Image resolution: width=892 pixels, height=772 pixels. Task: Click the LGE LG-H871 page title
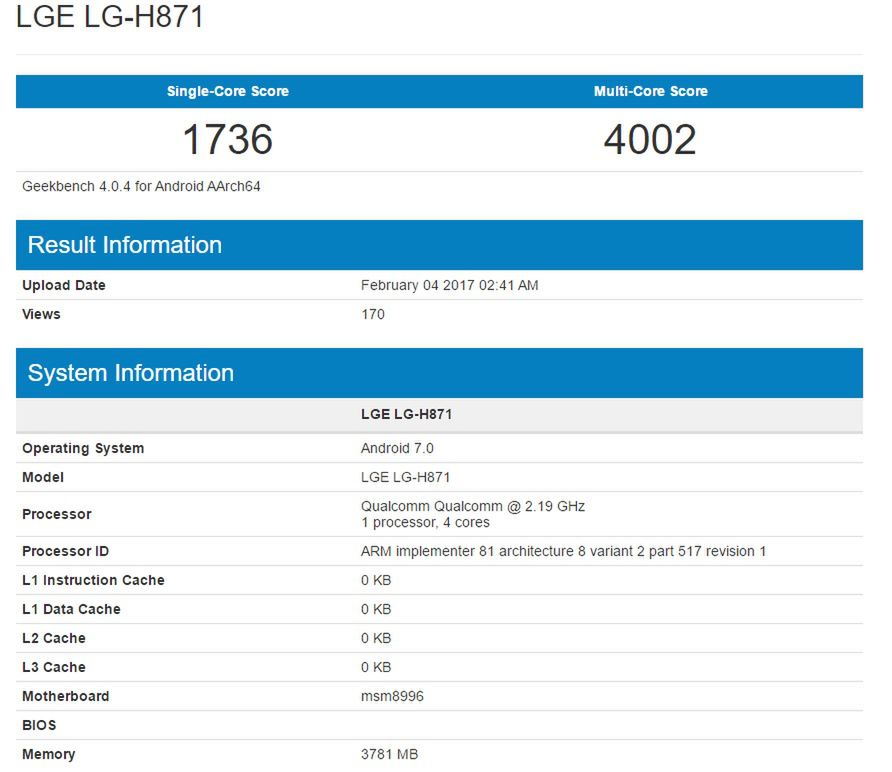(110, 17)
